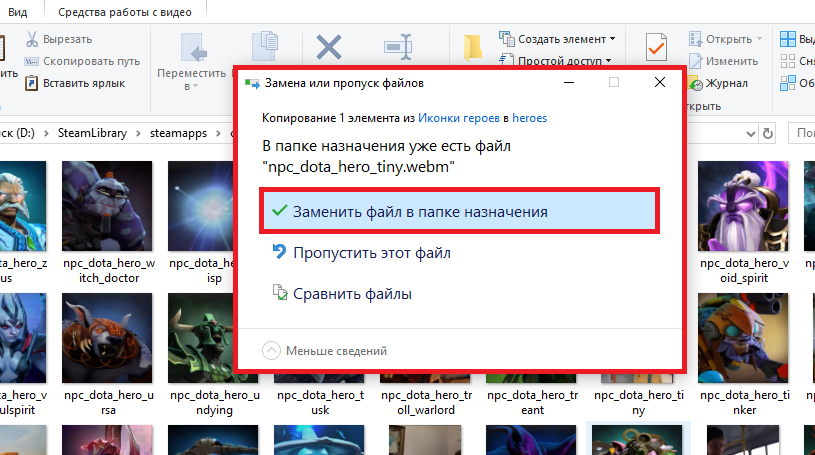Click History (Журнал) in the ribbon
This screenshot has height=455, width=815.
click(718, 83)
